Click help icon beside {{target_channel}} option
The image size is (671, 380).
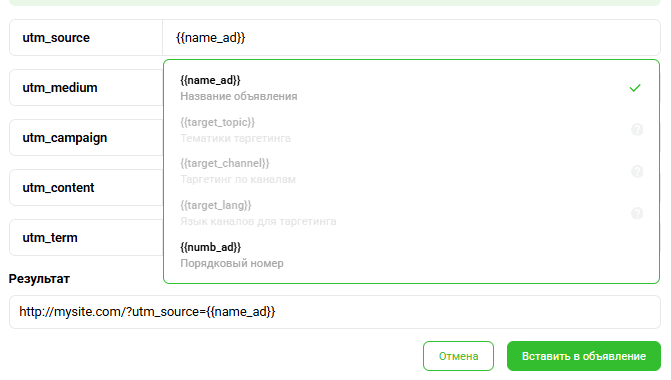pyautogui.click(x=637, y=172)
